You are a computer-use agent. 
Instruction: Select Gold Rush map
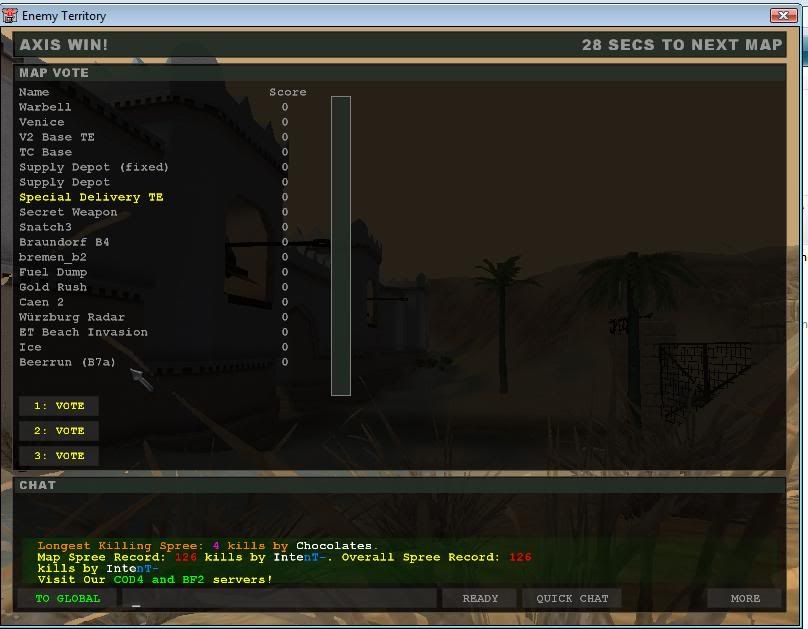pyautogui.click(x=53, y=287)
